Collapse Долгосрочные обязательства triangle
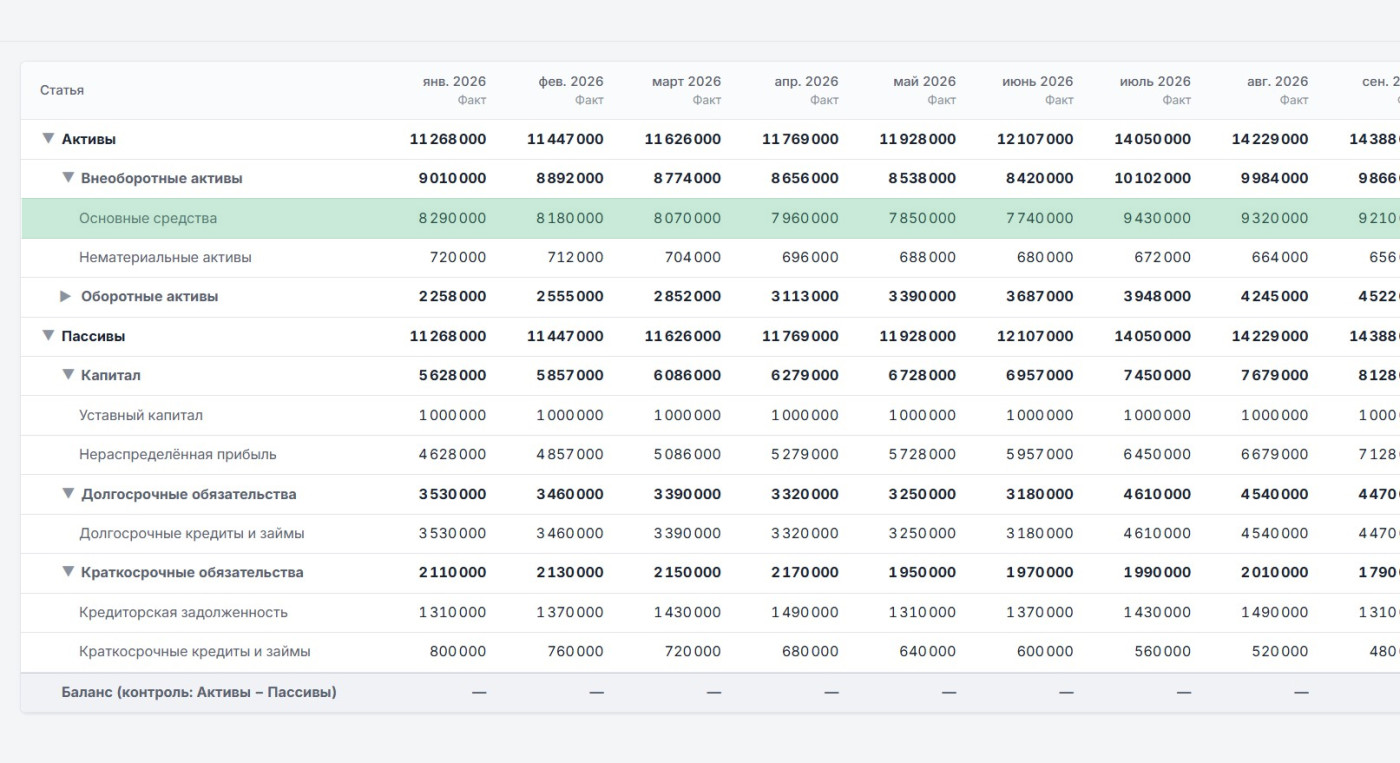This screenshot has height=763, width=1400. click(x=68, y=494)
